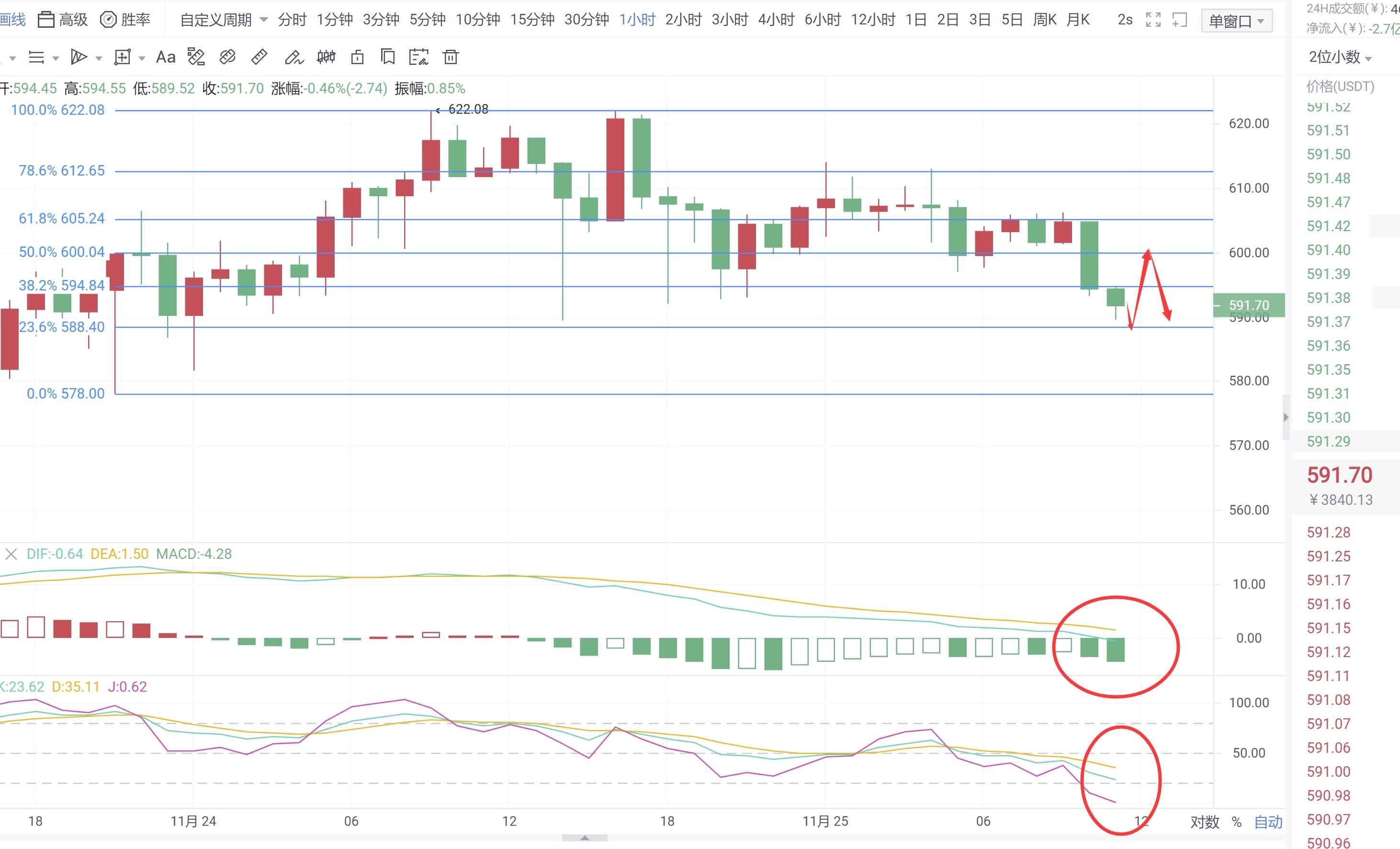Expand the measure box tool dropdown arrow
The height and width of the screenshot is (849, 1400).
[142, 58]
